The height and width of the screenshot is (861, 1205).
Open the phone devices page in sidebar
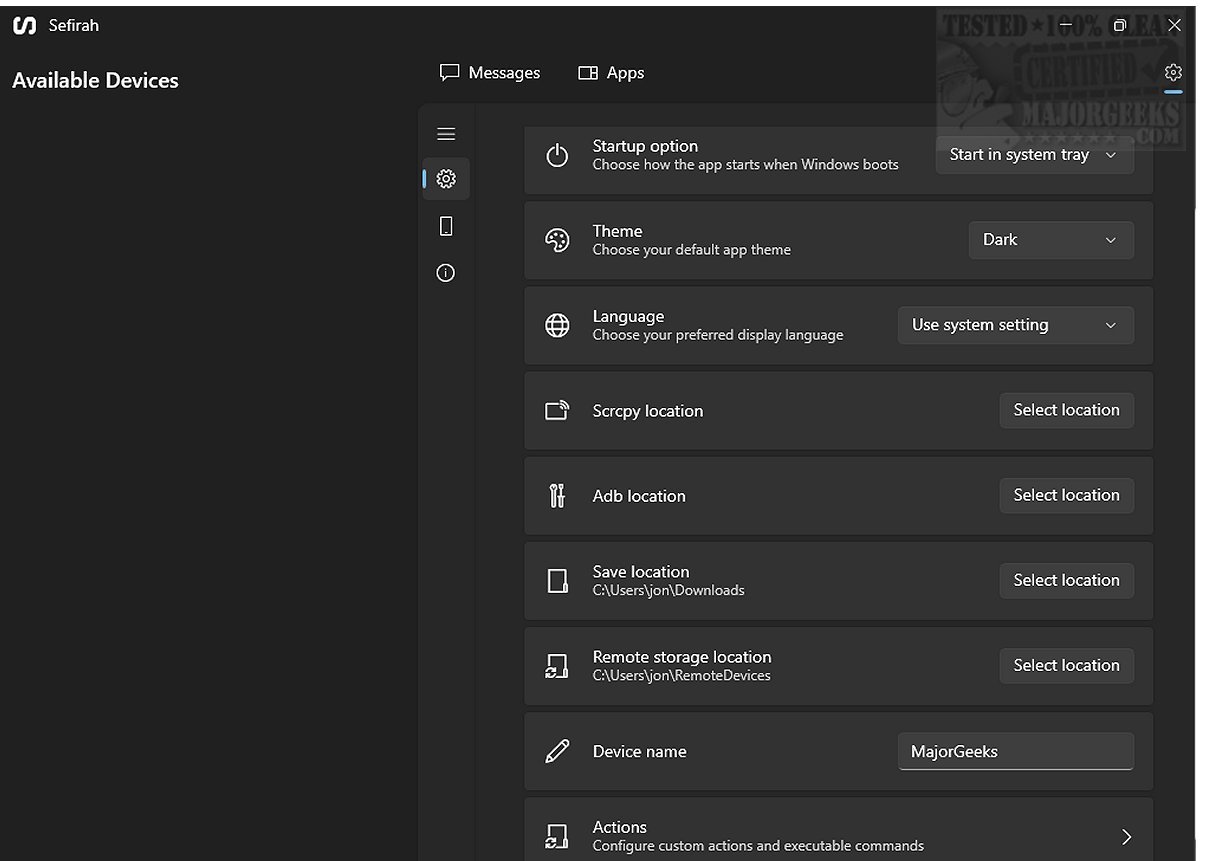446,226
